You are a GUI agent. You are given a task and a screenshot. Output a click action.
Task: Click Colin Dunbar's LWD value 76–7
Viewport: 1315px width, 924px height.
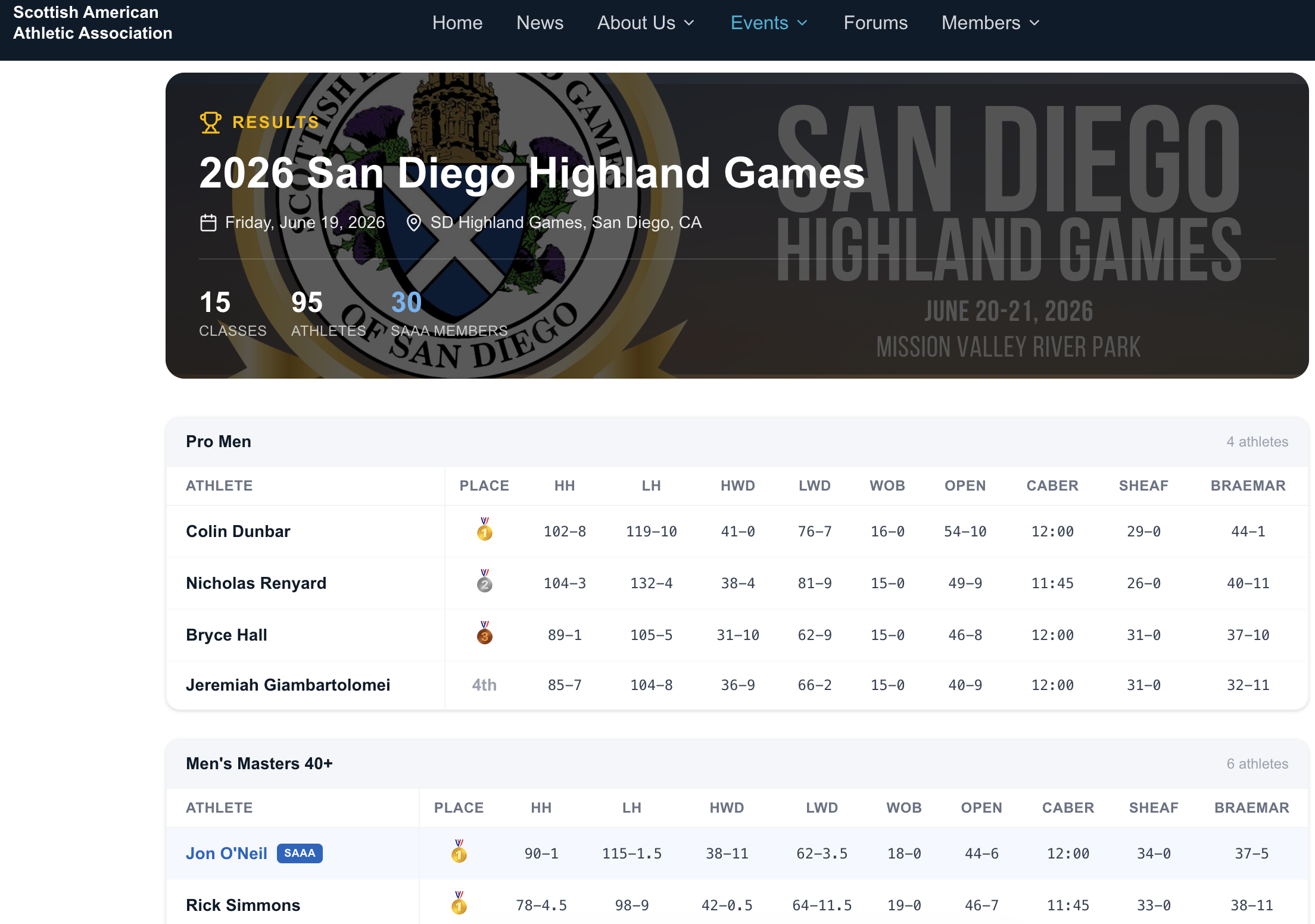click(x=815, y=531)
